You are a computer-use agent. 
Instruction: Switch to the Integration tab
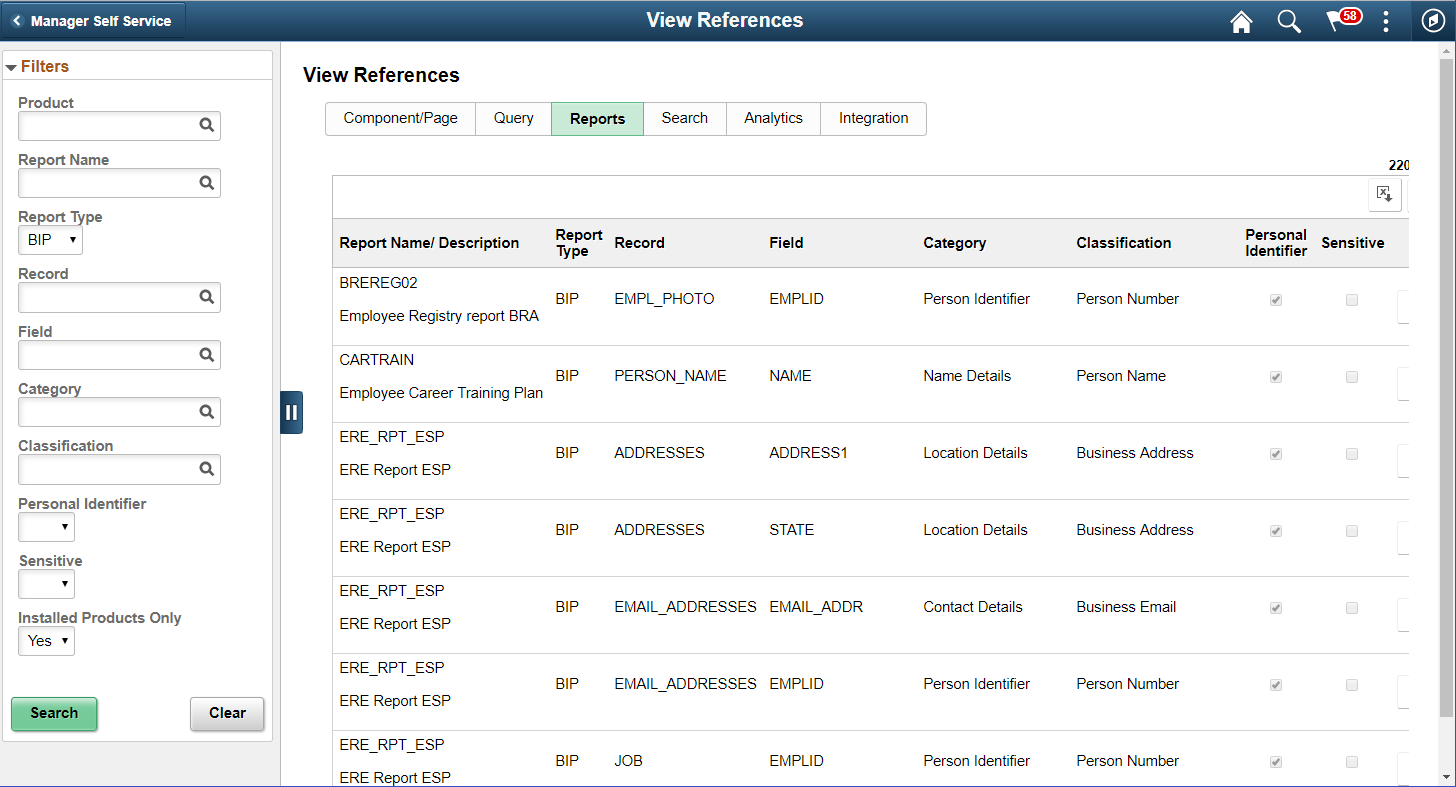(873, 118)
